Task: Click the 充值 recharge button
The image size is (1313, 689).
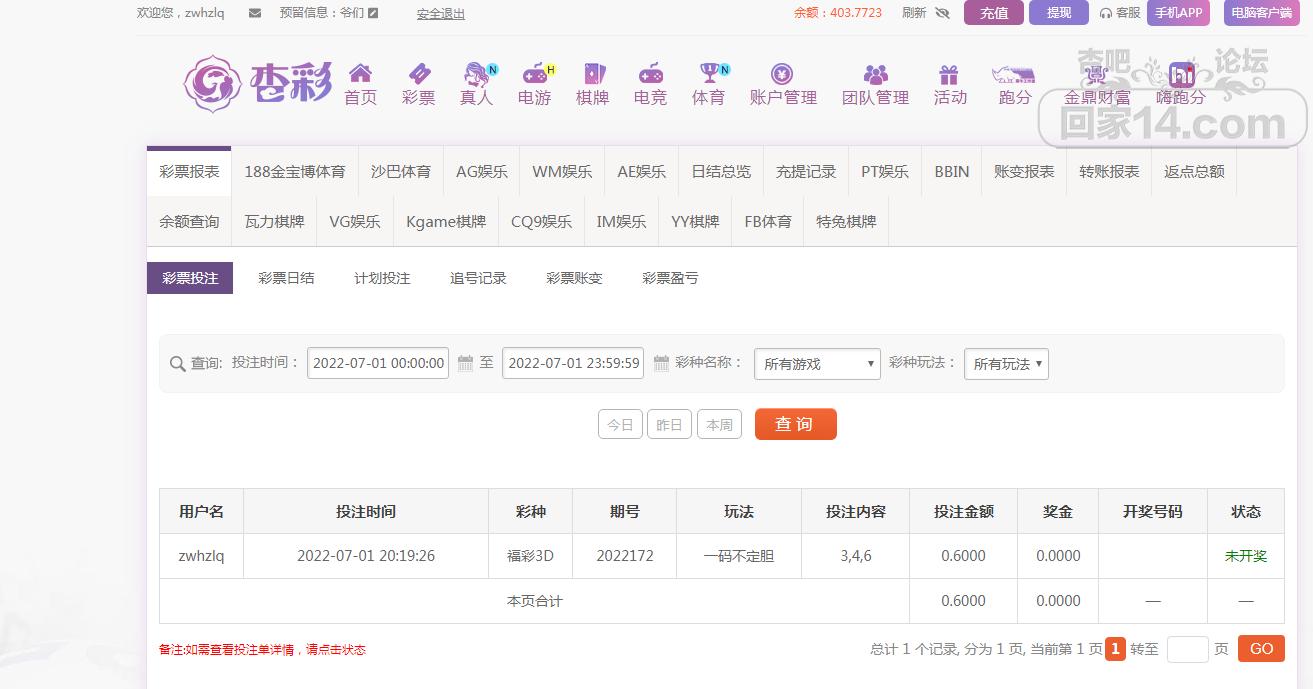Action: tap(994, 13)
